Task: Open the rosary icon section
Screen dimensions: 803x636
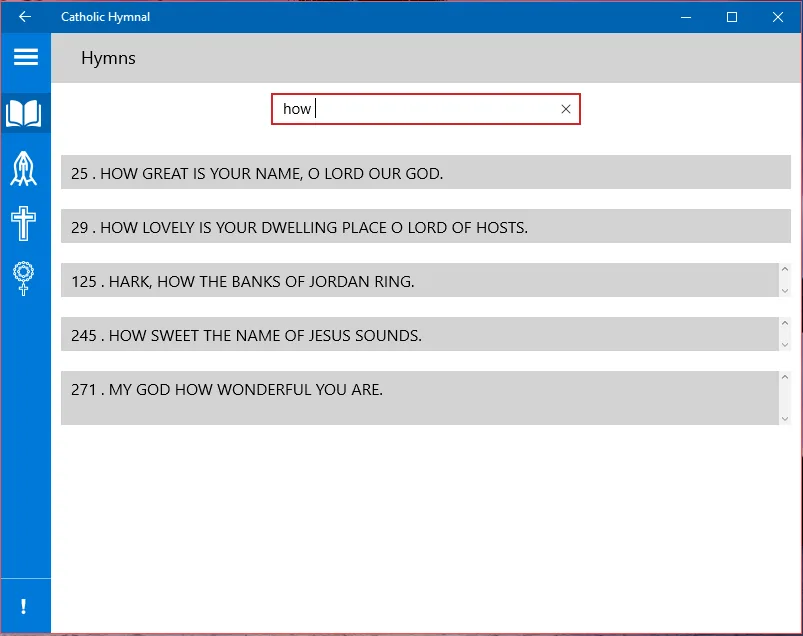Action: 24,279
